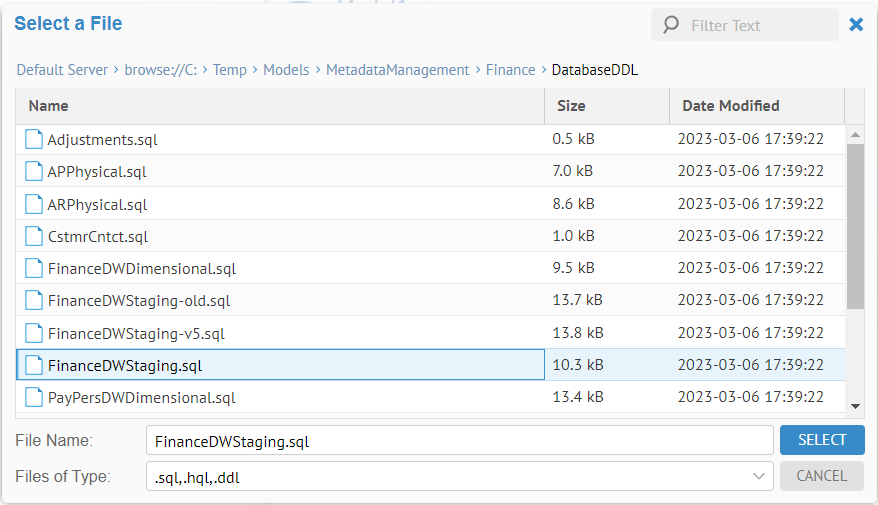878x505 pixels.
Task: Click the FinanceDWStaging-old.sql file icon
Action: pos(34,301)
